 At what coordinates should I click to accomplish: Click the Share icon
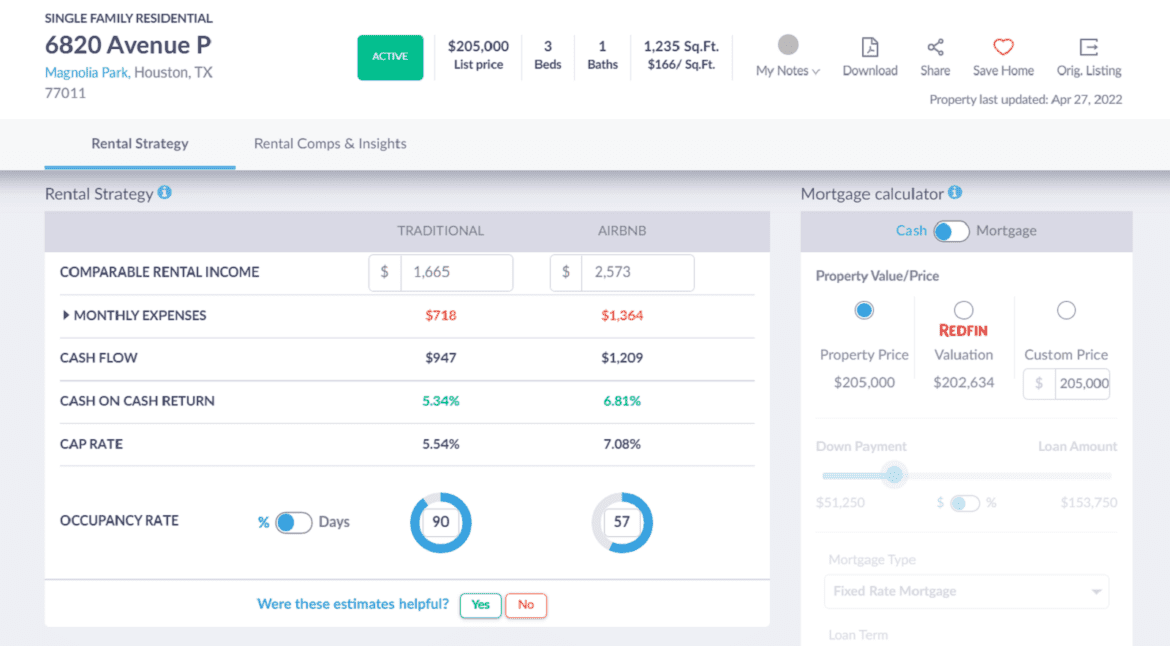[x=935, y=47]
